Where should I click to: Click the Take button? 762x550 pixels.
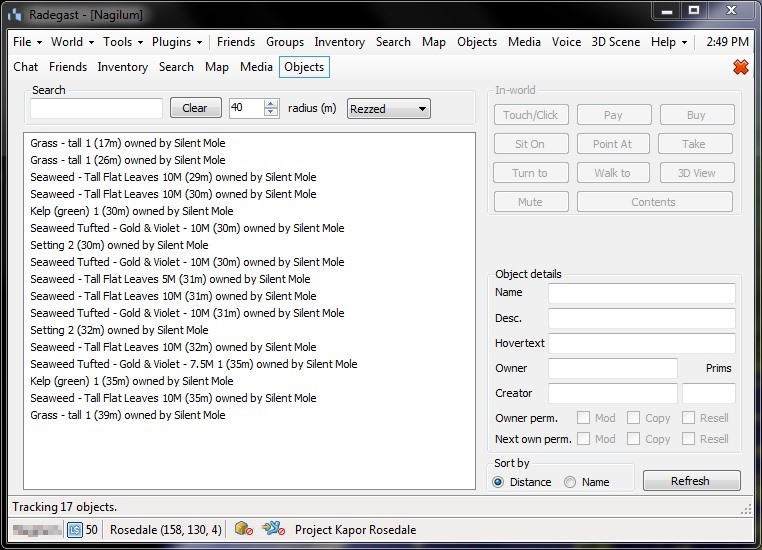pos(695,144)
